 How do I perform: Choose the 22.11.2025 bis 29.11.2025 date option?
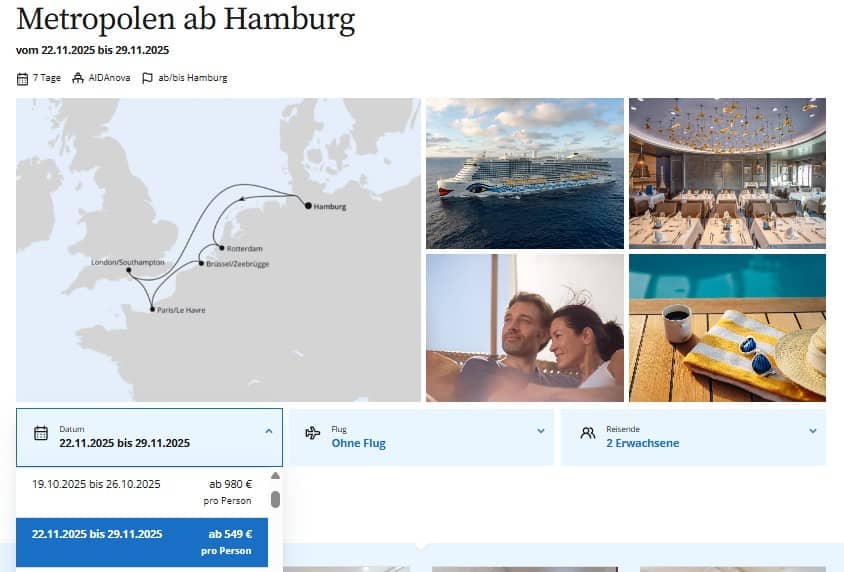pyautogui.click(x=141, y=541)
